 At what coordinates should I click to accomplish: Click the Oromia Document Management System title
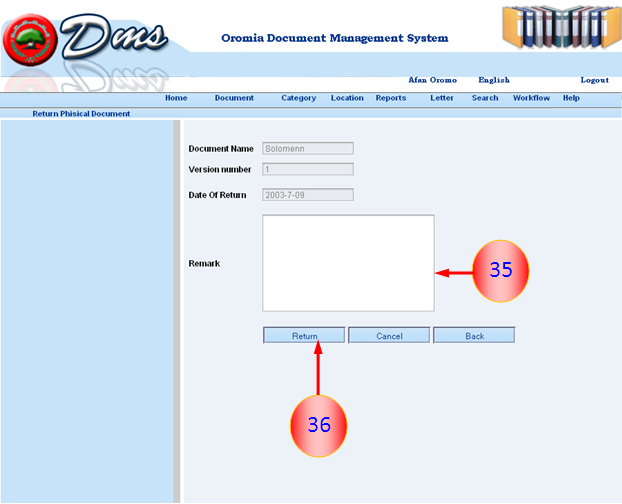335,38
